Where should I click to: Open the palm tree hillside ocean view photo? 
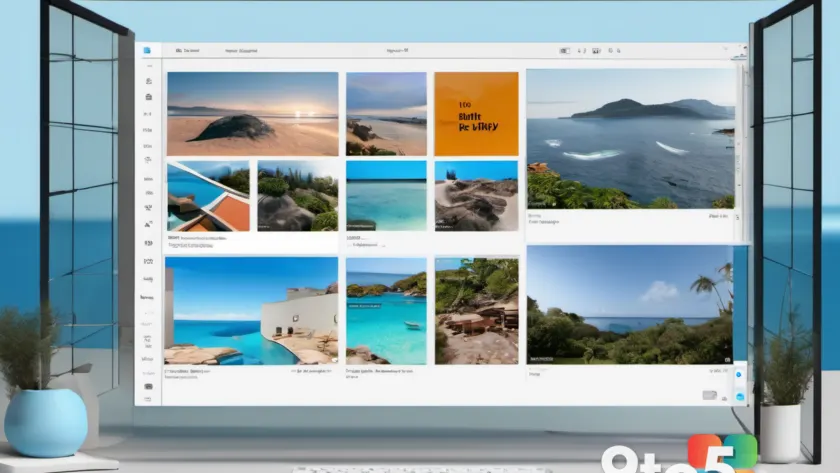click(x=629, y=304)
